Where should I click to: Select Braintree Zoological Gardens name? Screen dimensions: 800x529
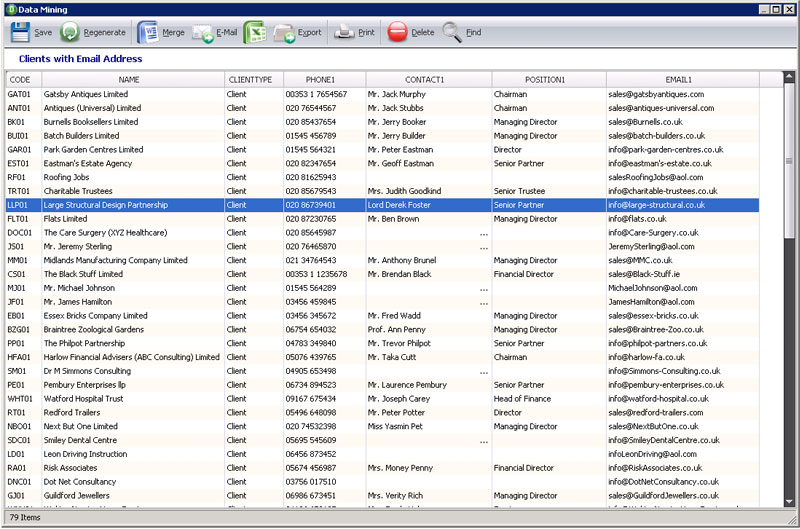click(x=94, y=330)
